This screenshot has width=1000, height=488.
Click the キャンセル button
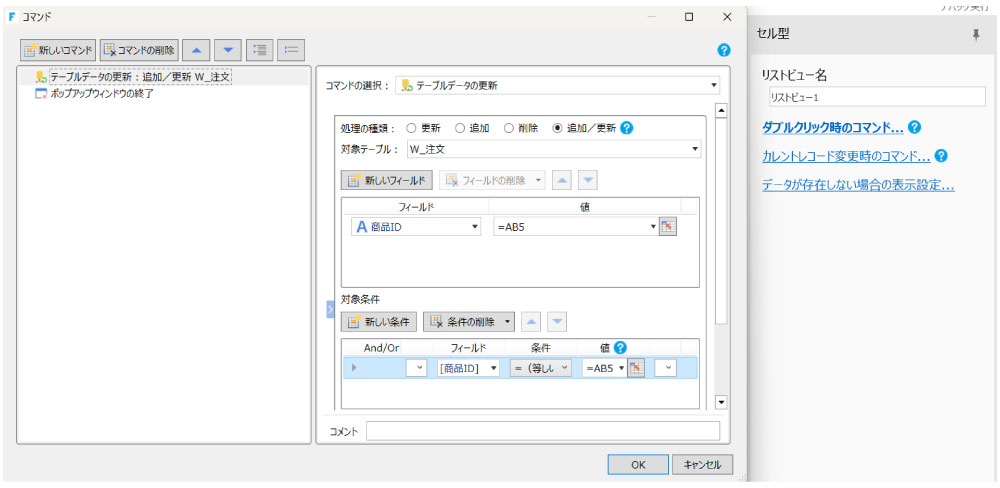tap(702, 465)
